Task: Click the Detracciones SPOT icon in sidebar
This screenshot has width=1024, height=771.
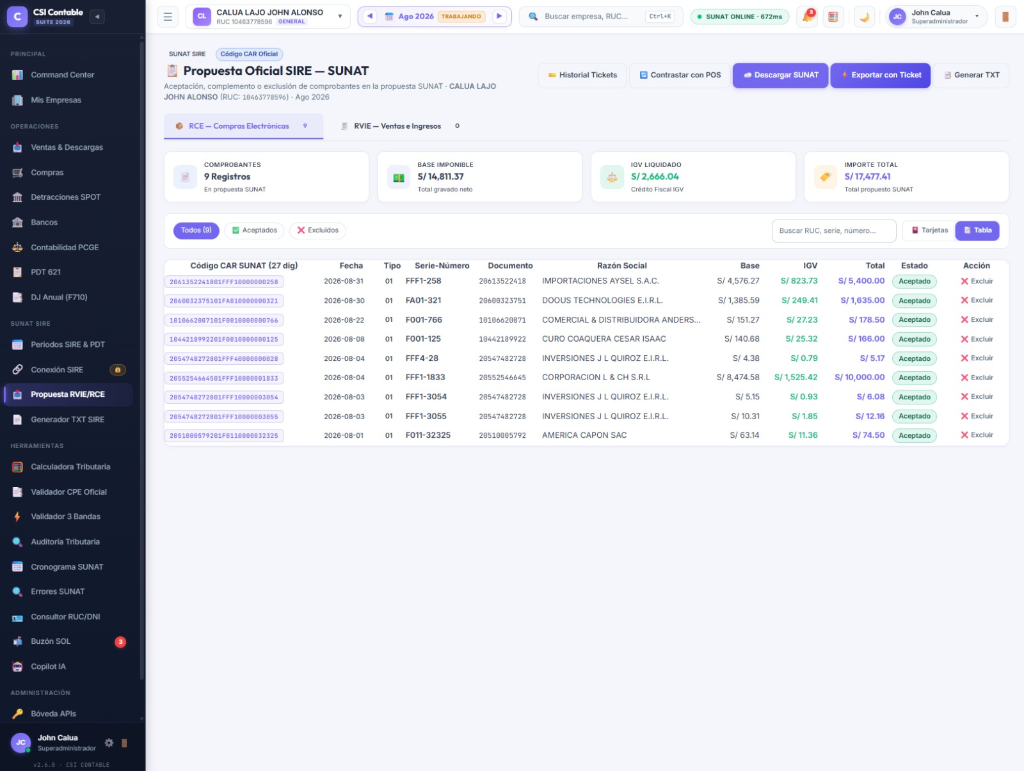Action: tap(18, 197)
